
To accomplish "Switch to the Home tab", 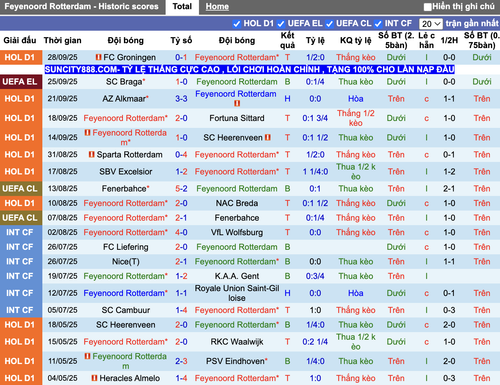I will 217,7.
